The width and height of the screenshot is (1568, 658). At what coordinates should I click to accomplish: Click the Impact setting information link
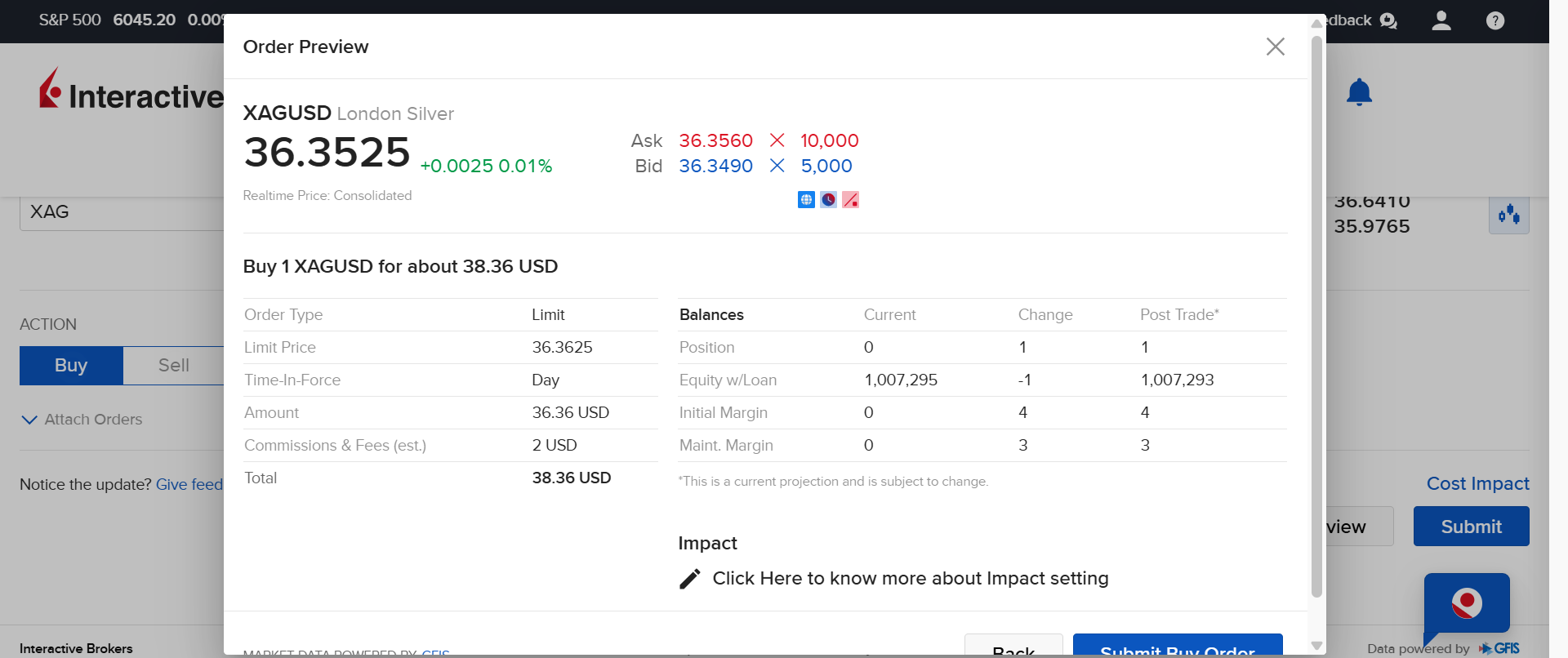click(x=910, y=579)
